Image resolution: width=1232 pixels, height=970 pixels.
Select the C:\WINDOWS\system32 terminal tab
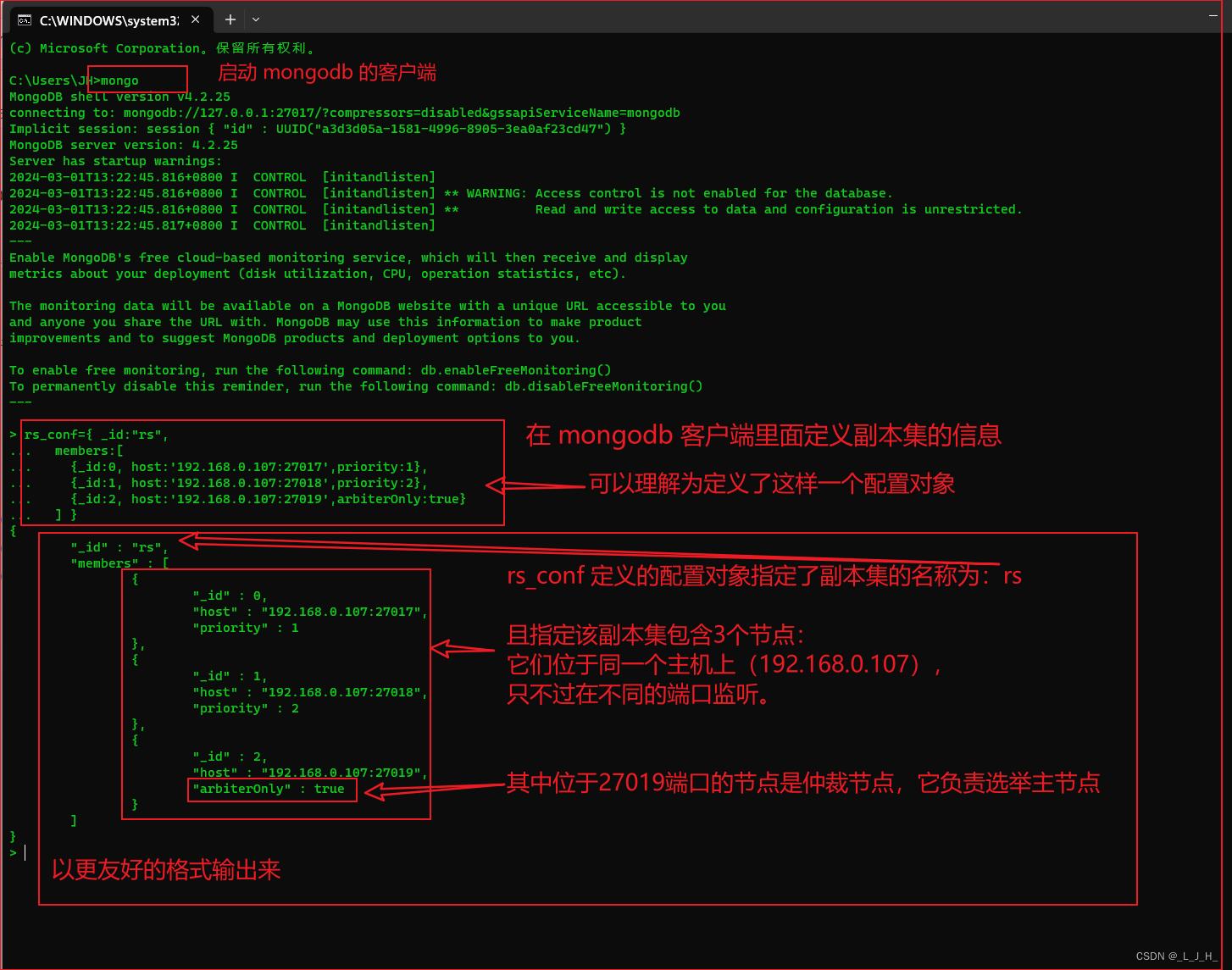(110, 19)
